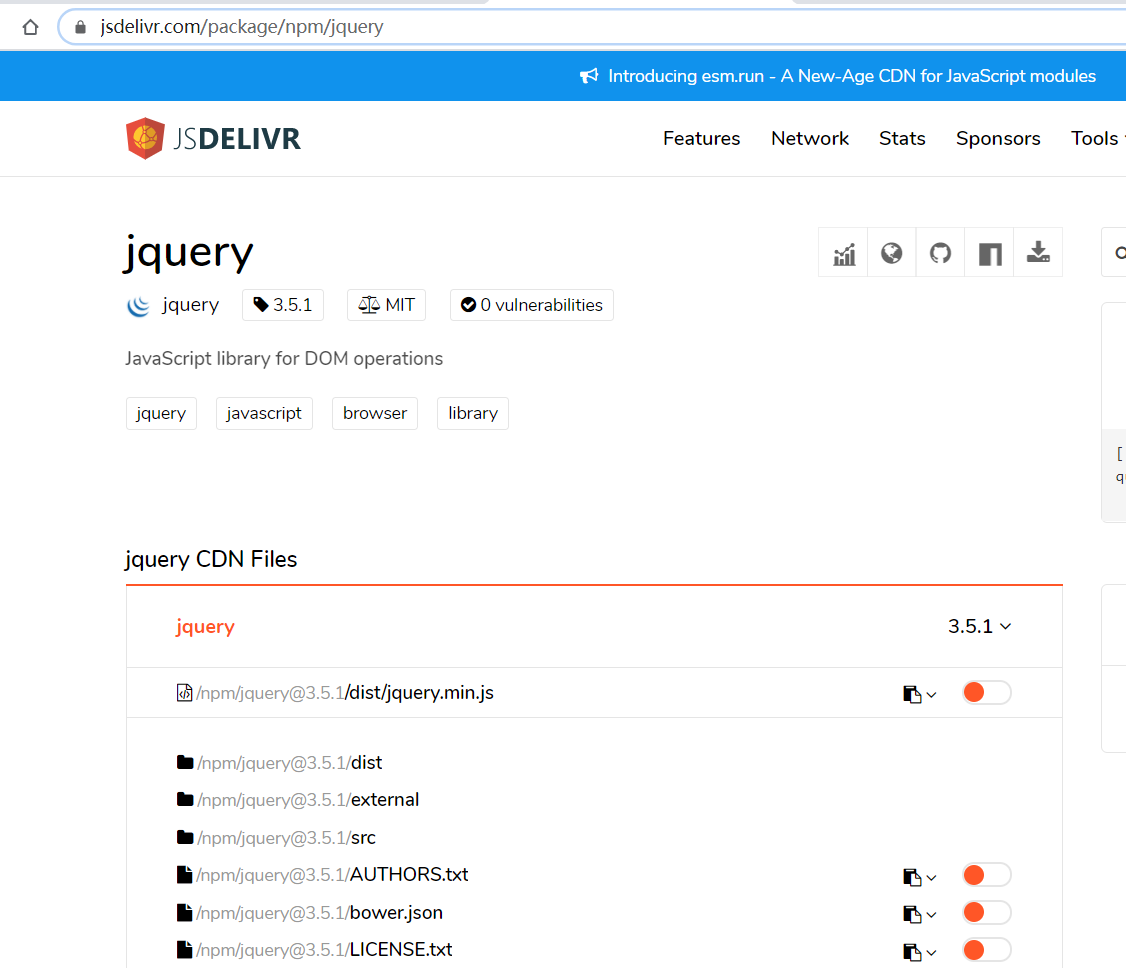Open the Stats menu item
The height and width of the screenshot is (968, 1126).
point(902,138)
